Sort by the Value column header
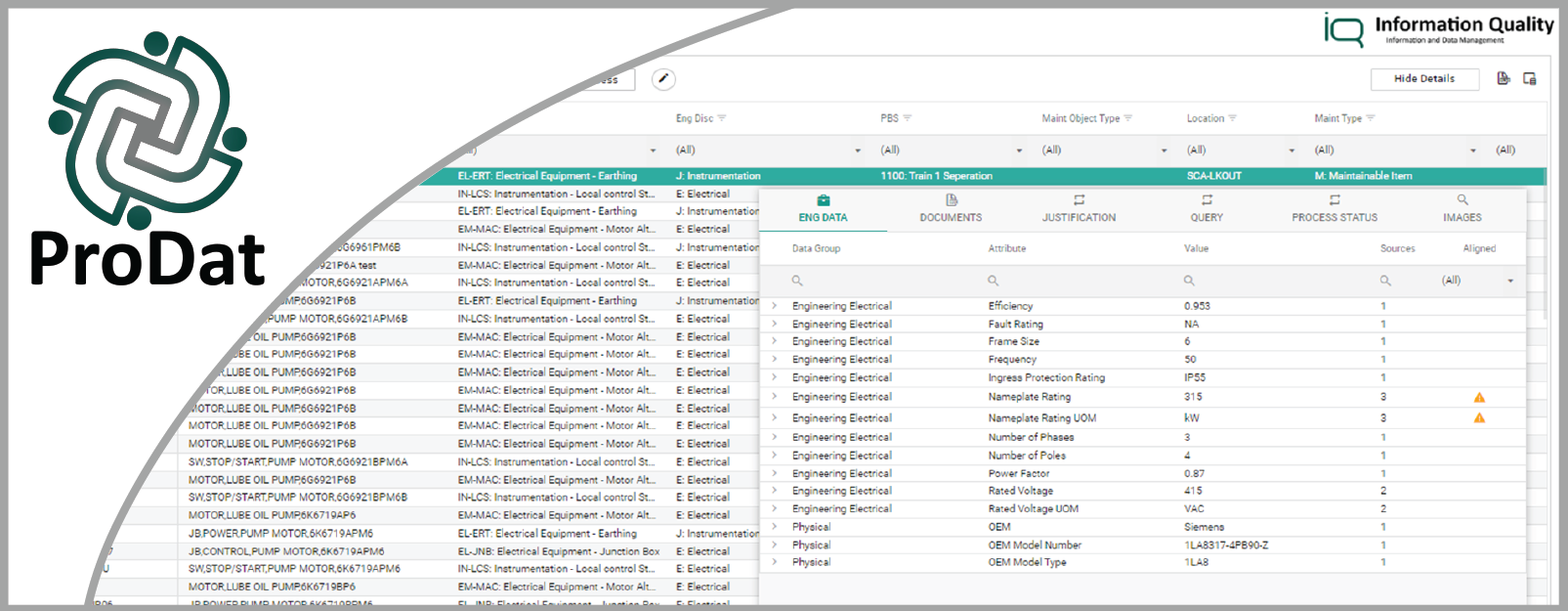Image resolution: width=1568 pixels, height=611 pixels. coord(1197,248)
